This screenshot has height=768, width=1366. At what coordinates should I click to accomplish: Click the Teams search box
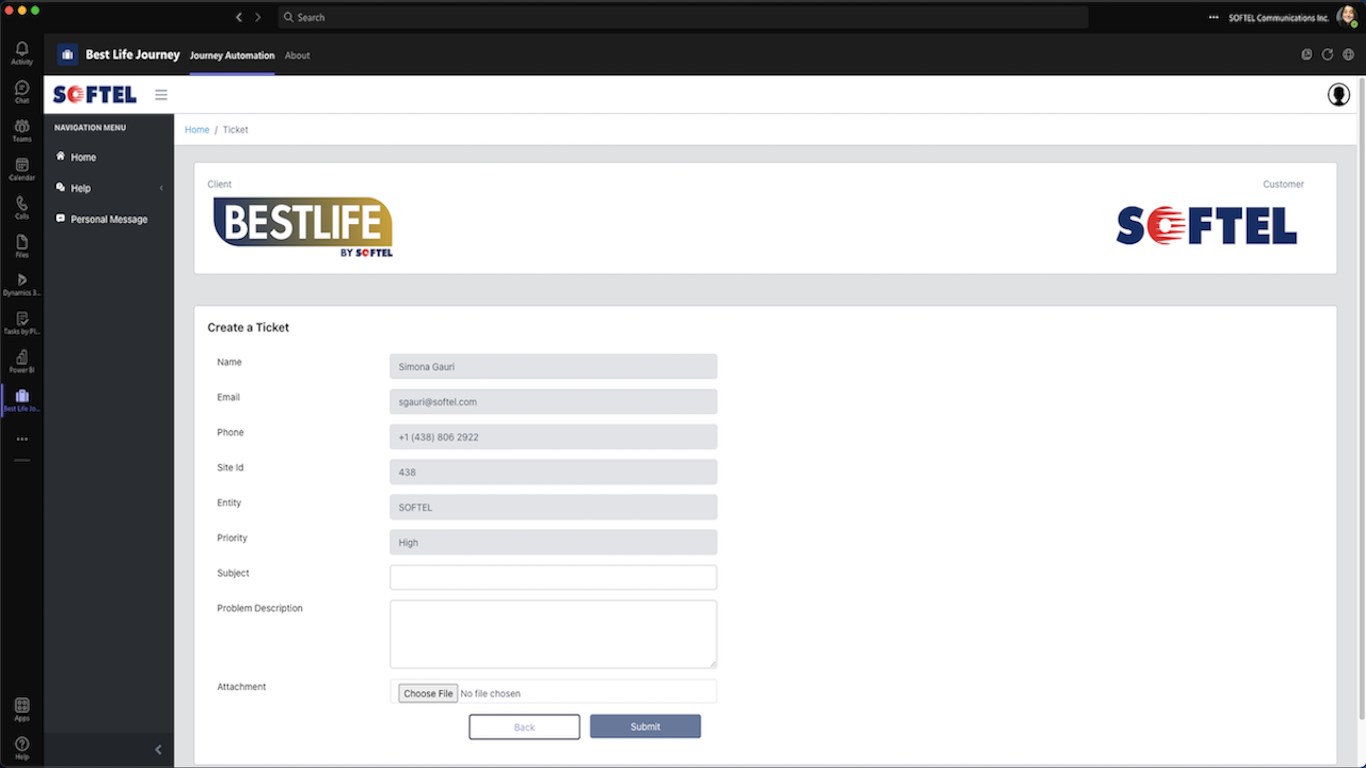coord(682,17)
